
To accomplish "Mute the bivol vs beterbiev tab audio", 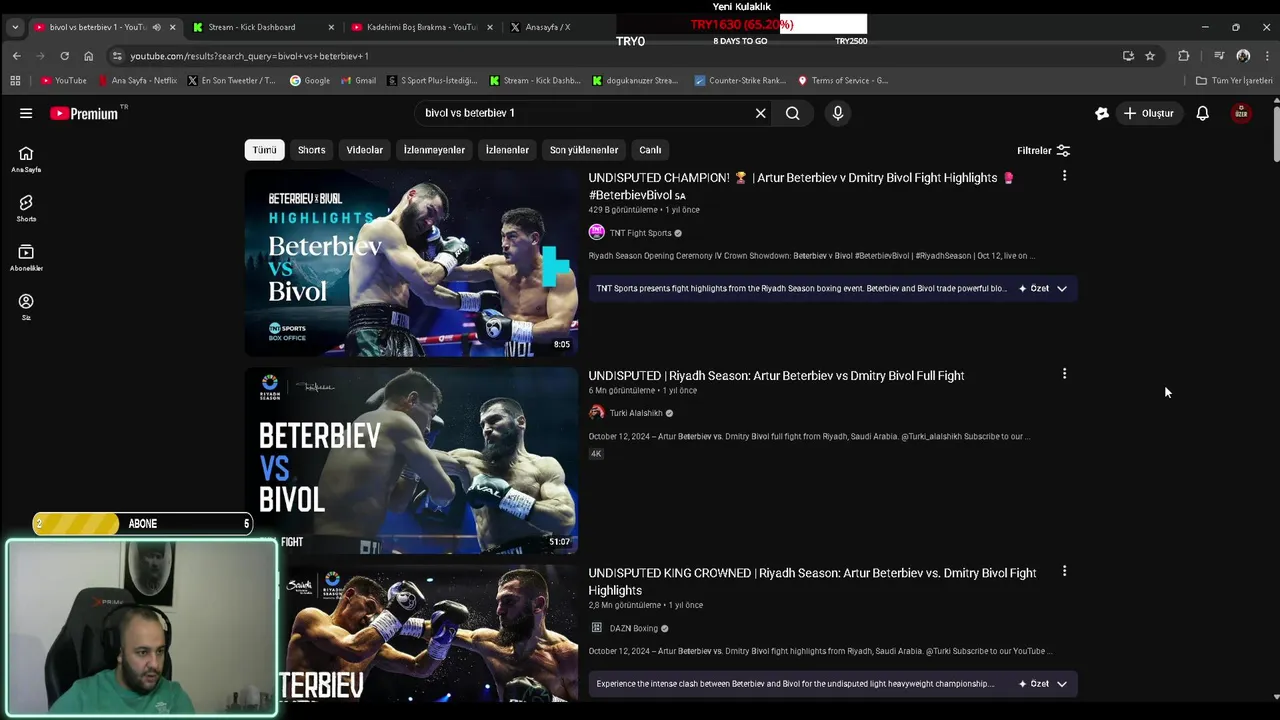I will point(156,27).
